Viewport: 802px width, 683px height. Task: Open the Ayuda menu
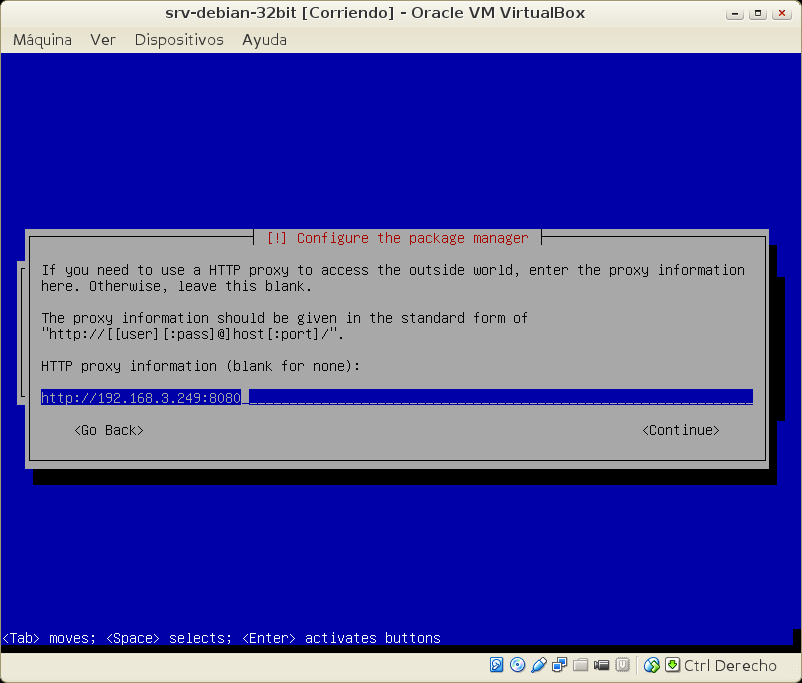point(264,40)
